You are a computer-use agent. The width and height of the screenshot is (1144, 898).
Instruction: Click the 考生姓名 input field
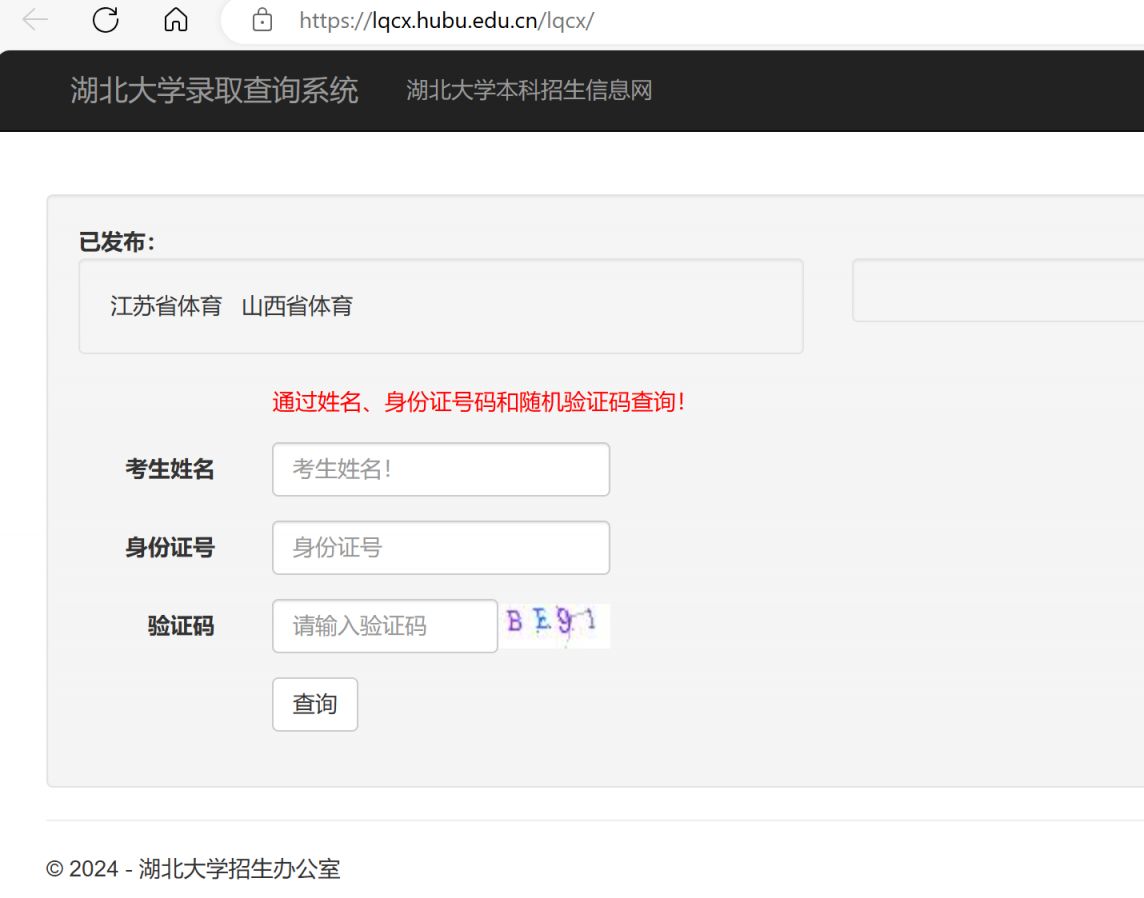coord(441,469)
